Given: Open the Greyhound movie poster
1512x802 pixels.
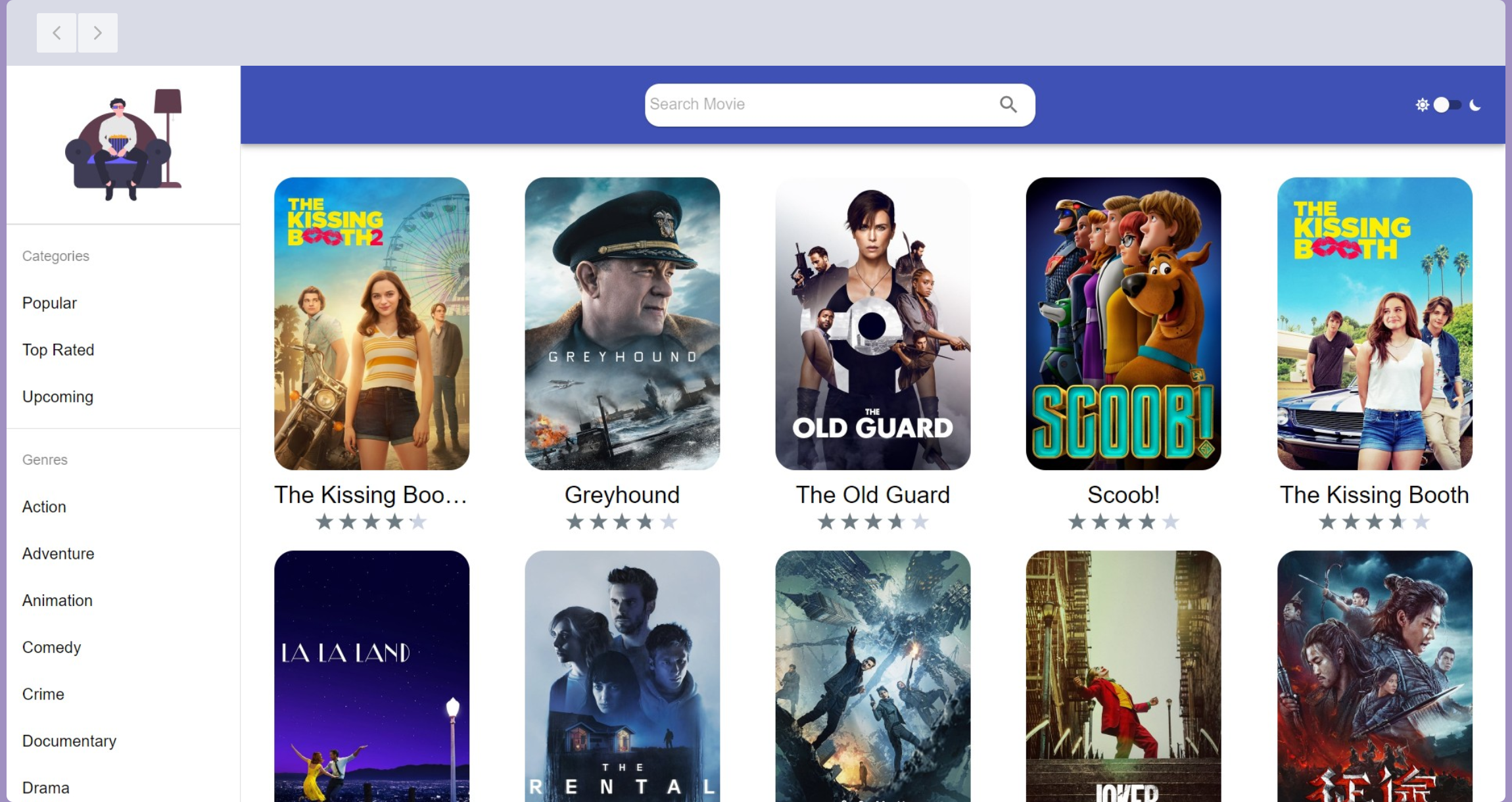Looking at the screenshot, I should 622,323.
